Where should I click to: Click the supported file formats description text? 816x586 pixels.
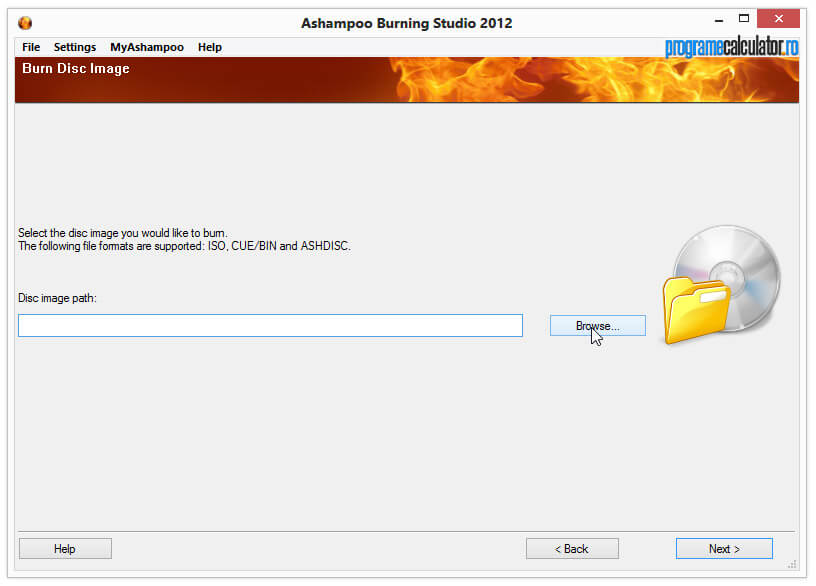pyautogui.click(x=184, y=246)
